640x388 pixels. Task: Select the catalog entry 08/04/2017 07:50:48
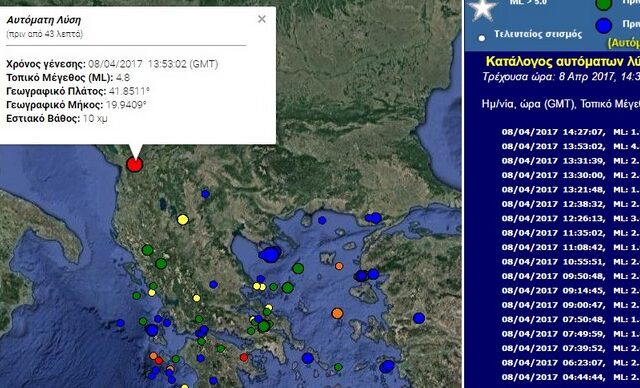[571, 319]
